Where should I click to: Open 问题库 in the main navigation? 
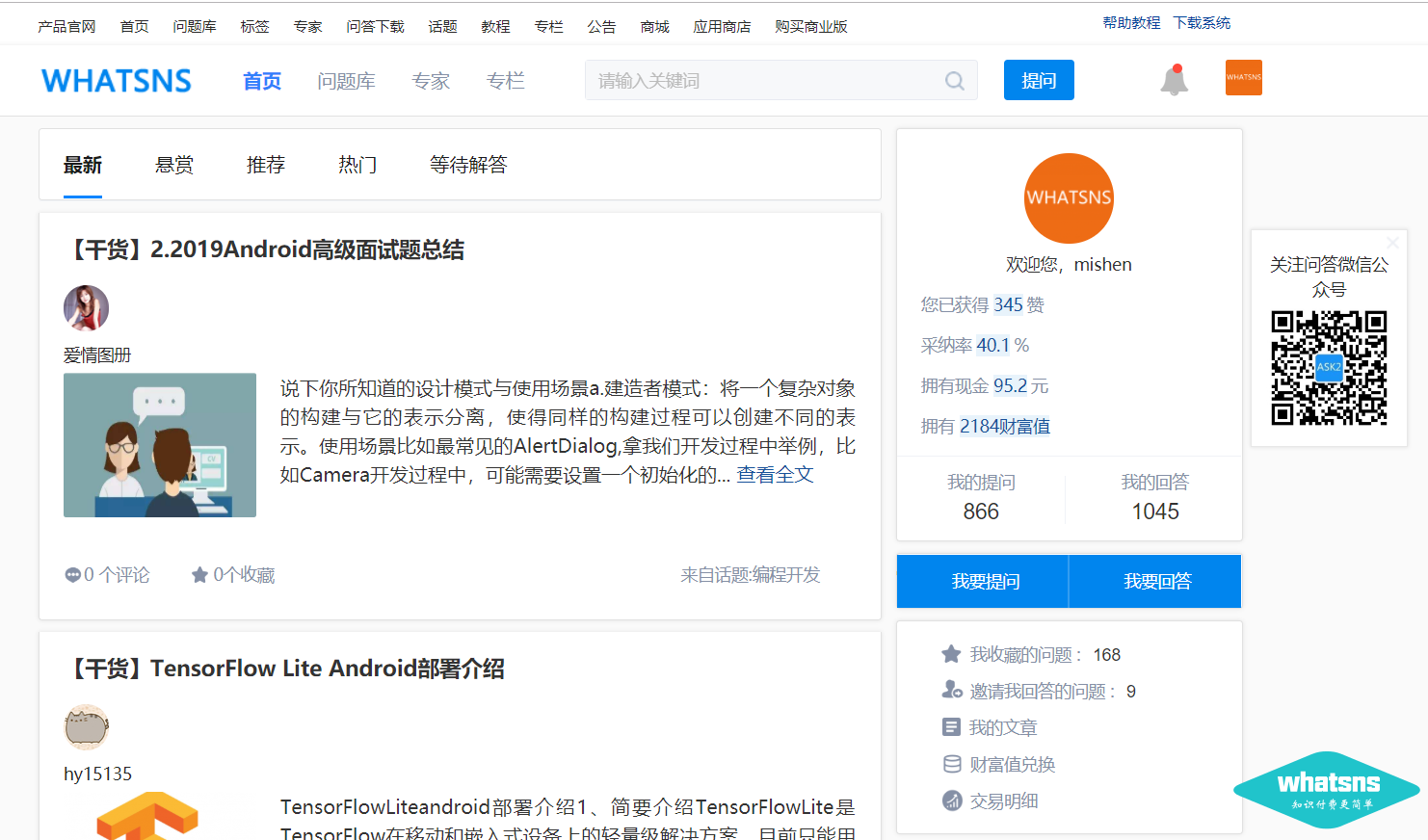pos(346,81)
